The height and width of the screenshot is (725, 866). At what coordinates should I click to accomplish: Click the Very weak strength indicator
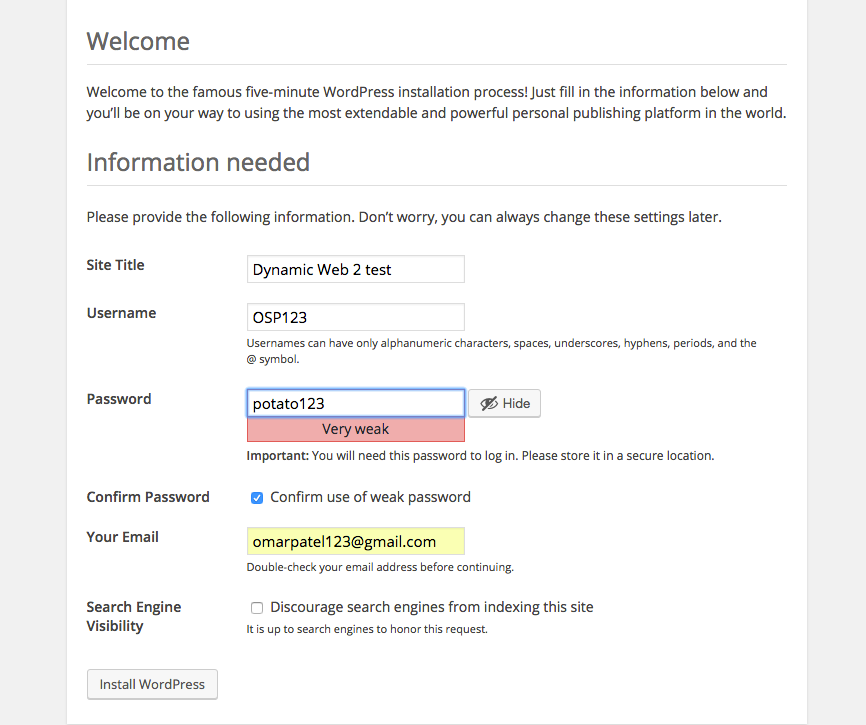[x=356, y=429]
